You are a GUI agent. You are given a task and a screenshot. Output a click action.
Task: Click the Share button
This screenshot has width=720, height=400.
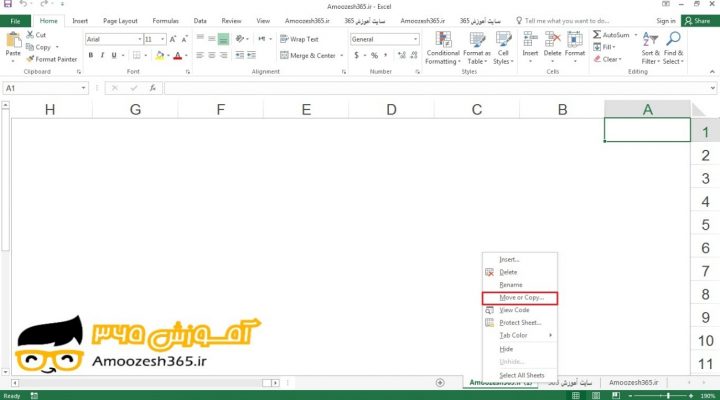[x=698, y=21]
